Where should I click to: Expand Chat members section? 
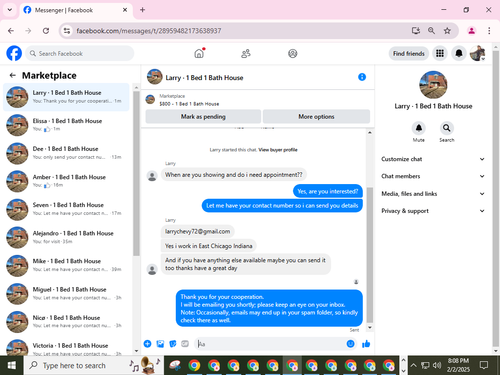(x=433, y=176)
